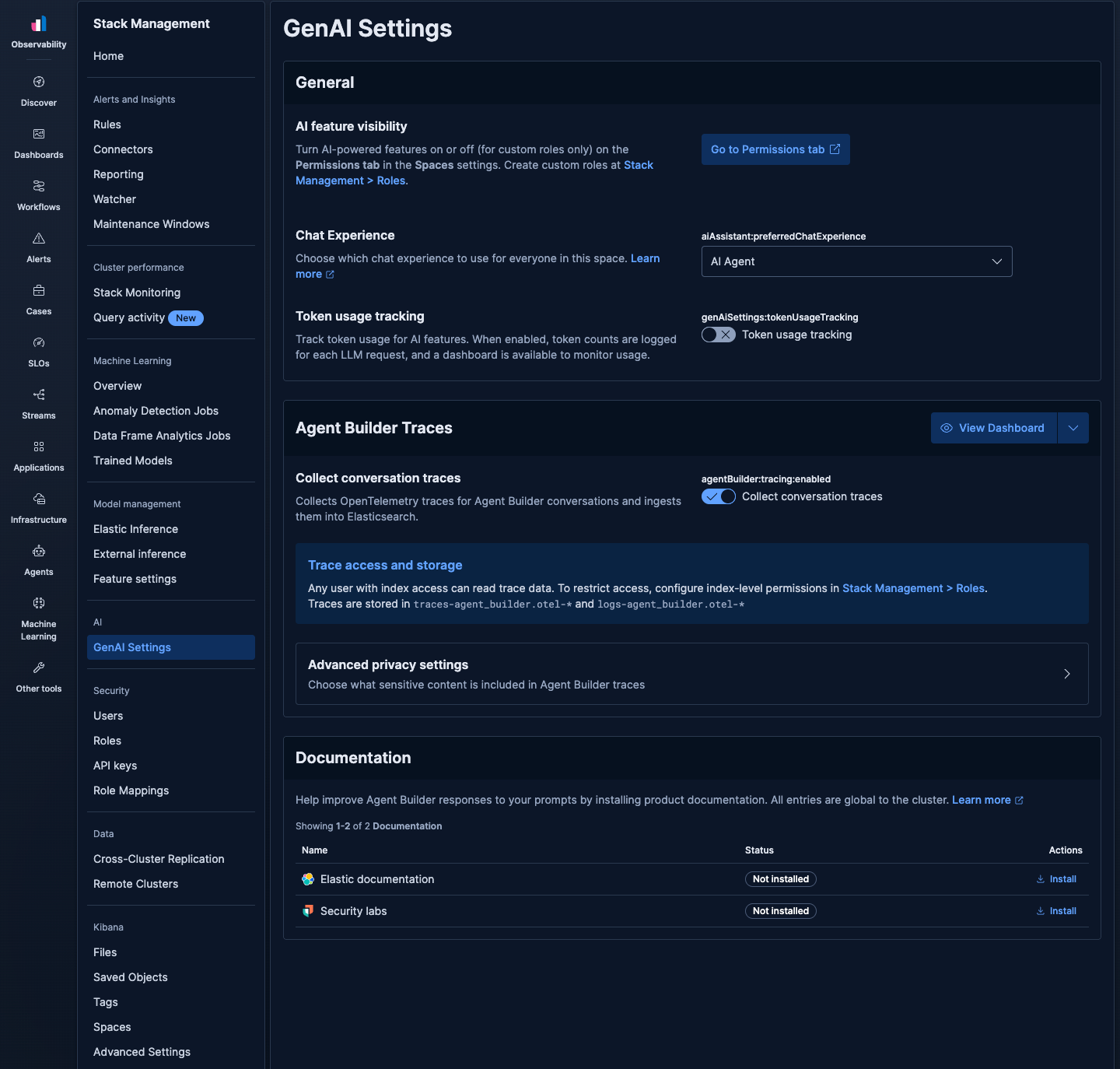Install Elastic documentation
The height and width of the screenshot is (1069, 1120).
1056,879
